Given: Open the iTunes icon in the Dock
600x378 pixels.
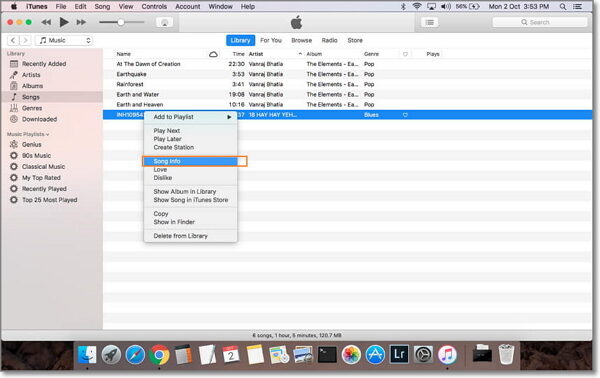Looking at the screenshot, I should point(447,355).
